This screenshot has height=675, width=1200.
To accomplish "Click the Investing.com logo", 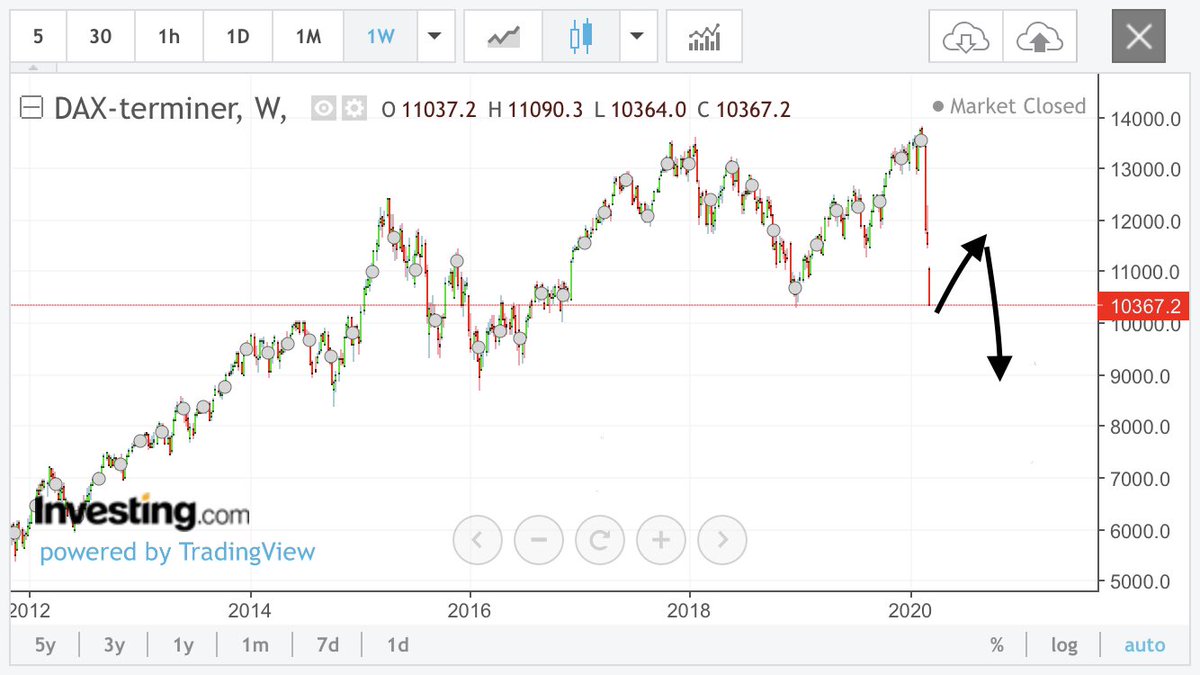I will pos(141,512).
